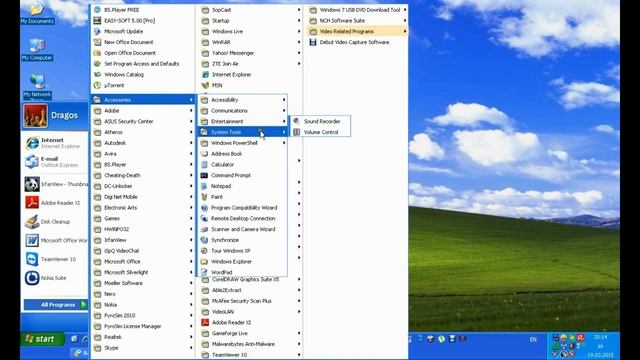Click the Dragos user picture

click(35, 116)
